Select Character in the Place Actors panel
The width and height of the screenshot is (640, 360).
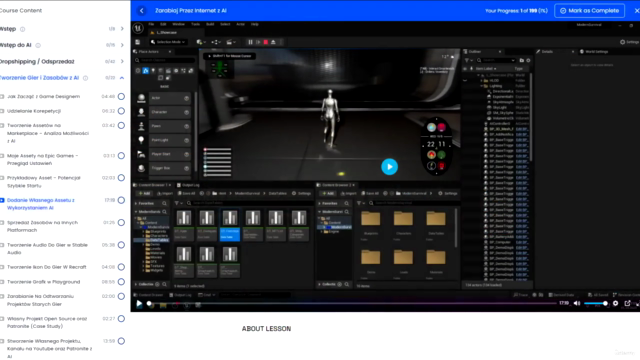tap(163, 112)
